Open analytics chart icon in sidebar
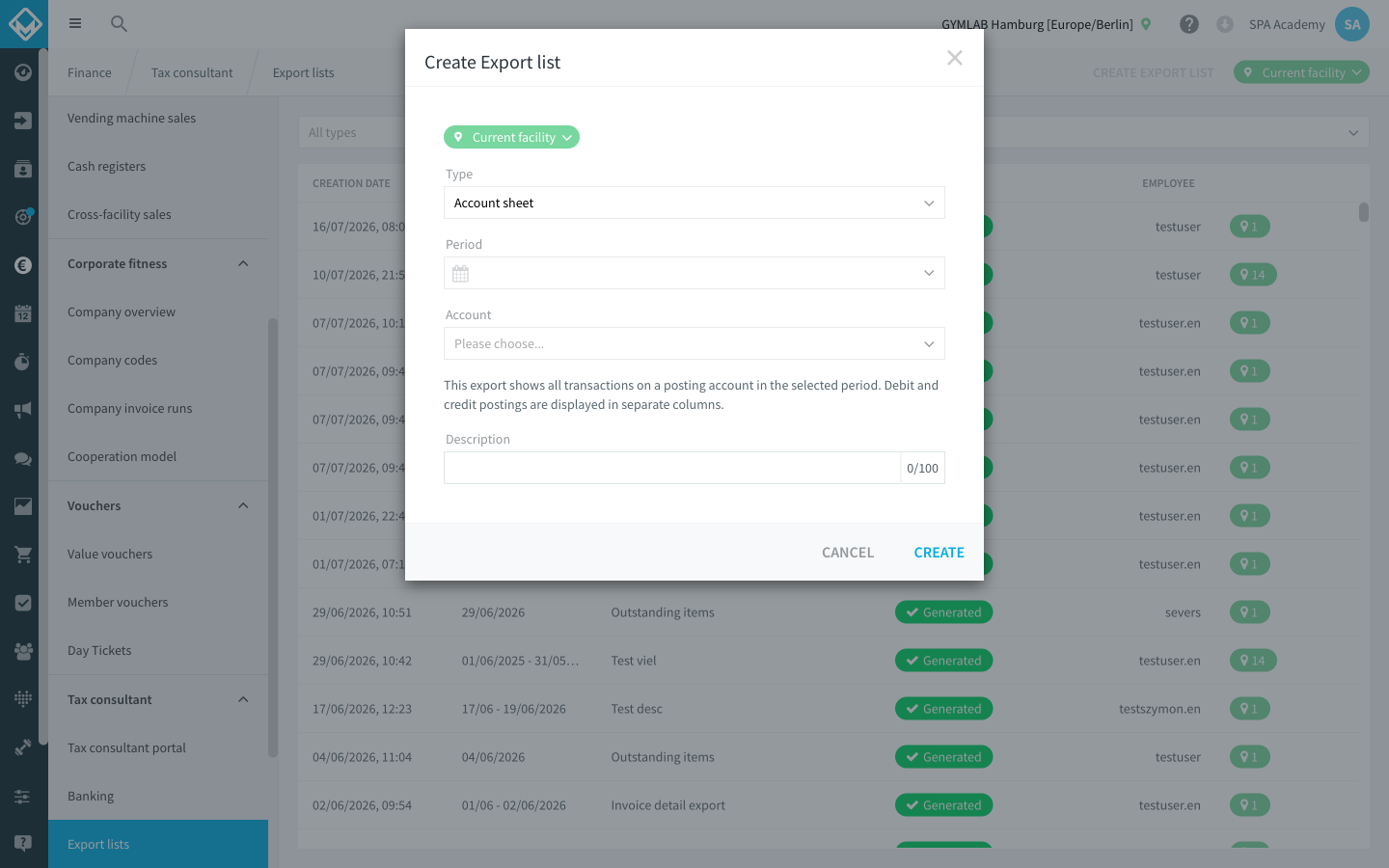The width and height of the screenshot is (1389, 868). point(23,506)
